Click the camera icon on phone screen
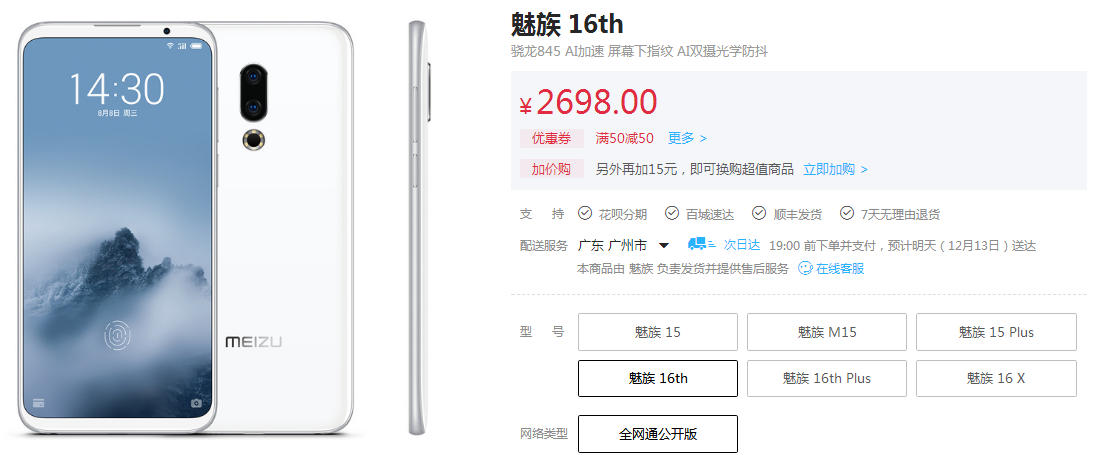 click(196, 403)
